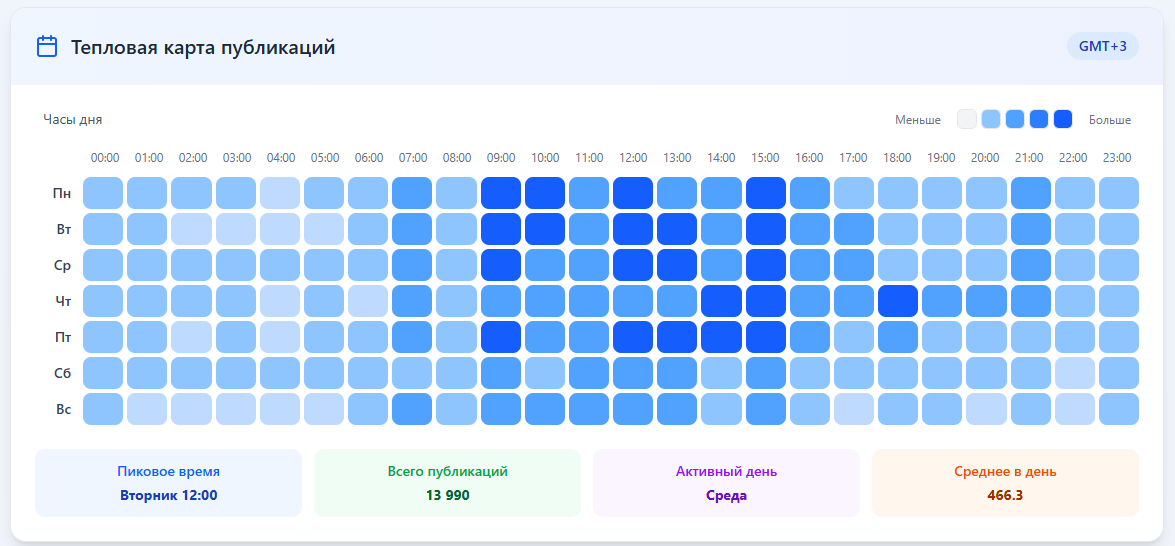Screen dimensions: 1175x546
Task: Click the Wednesday 15:00 heatmap cell
Action: pyautogui.click(x=765, y=265)
